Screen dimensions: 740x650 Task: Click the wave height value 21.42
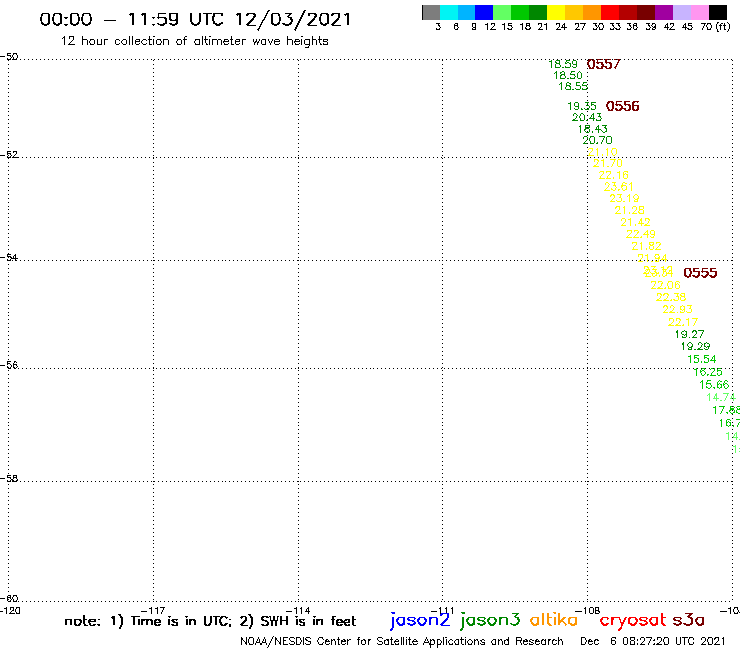tap(635, 222)
